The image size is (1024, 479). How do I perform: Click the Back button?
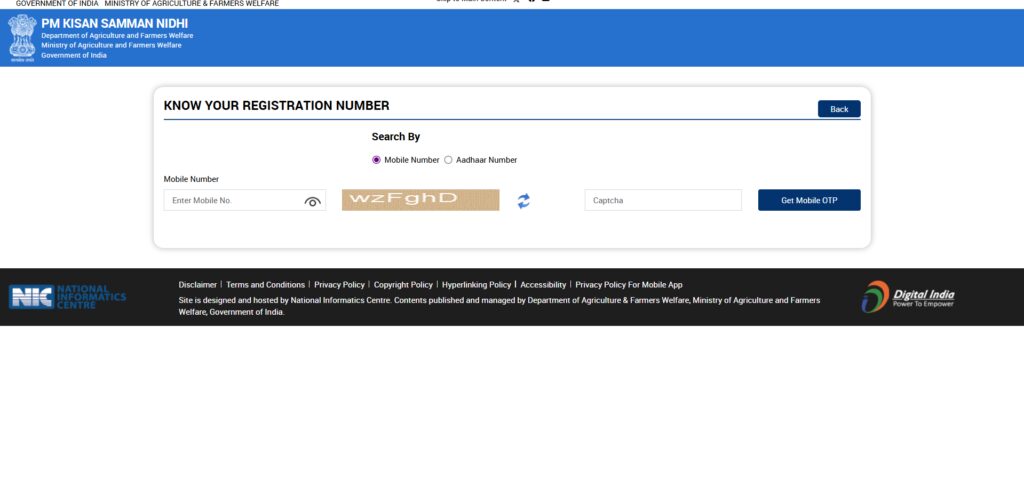point(839,109)
